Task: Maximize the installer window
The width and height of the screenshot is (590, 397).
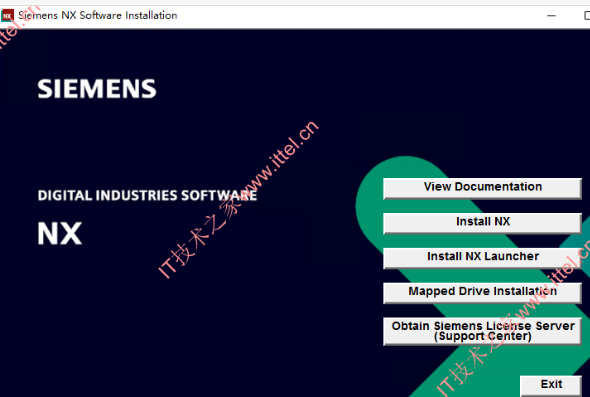Action: [x=587, y=15]
